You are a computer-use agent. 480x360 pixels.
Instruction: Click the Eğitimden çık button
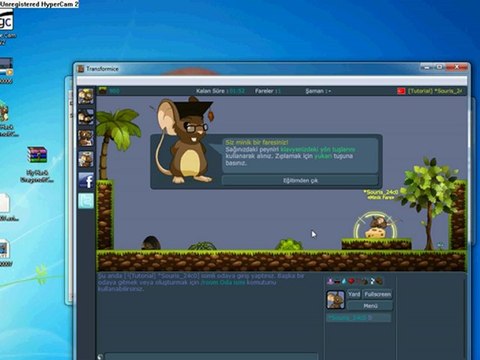pos(300,180)
